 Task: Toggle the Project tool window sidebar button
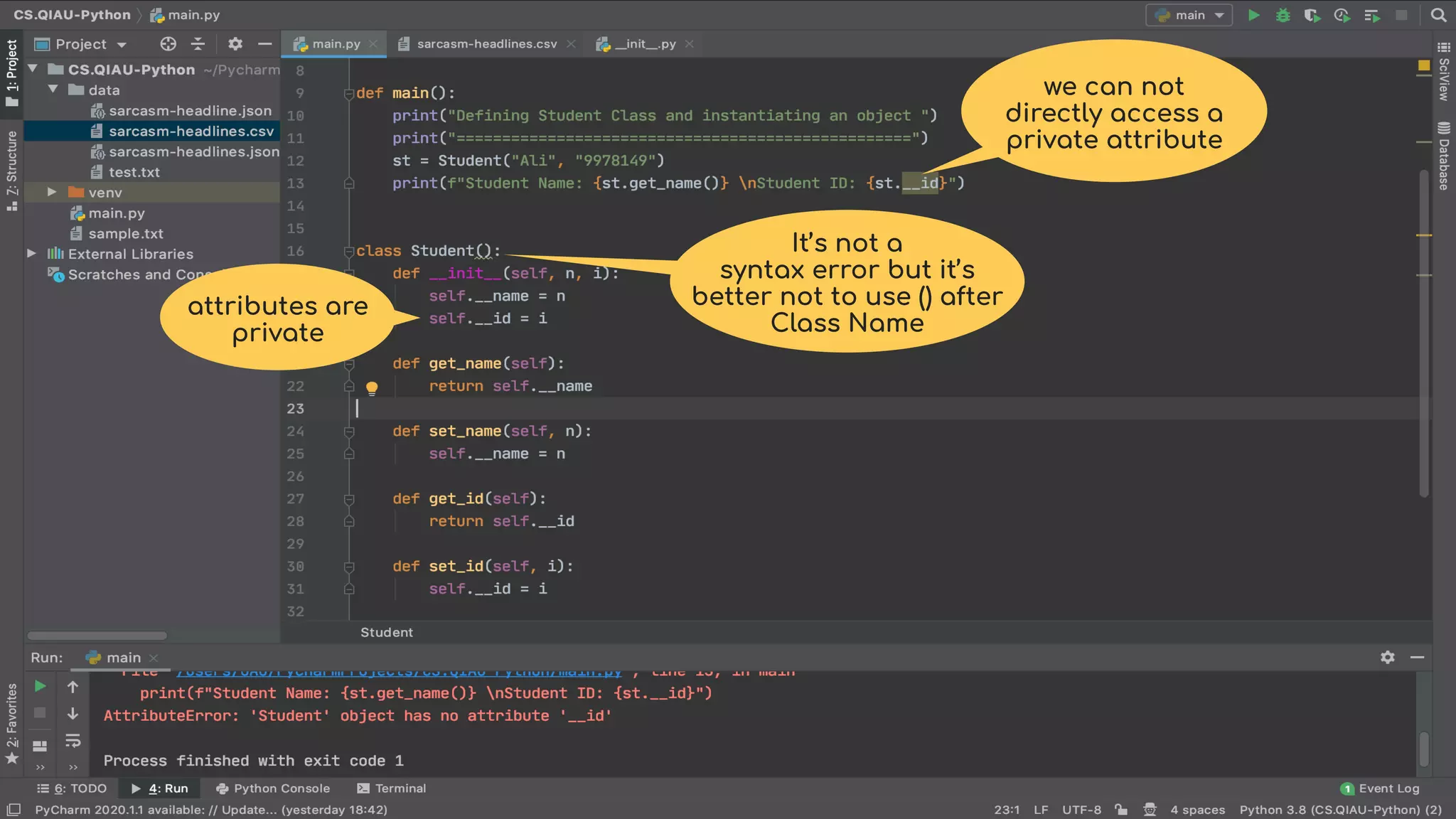11,73
